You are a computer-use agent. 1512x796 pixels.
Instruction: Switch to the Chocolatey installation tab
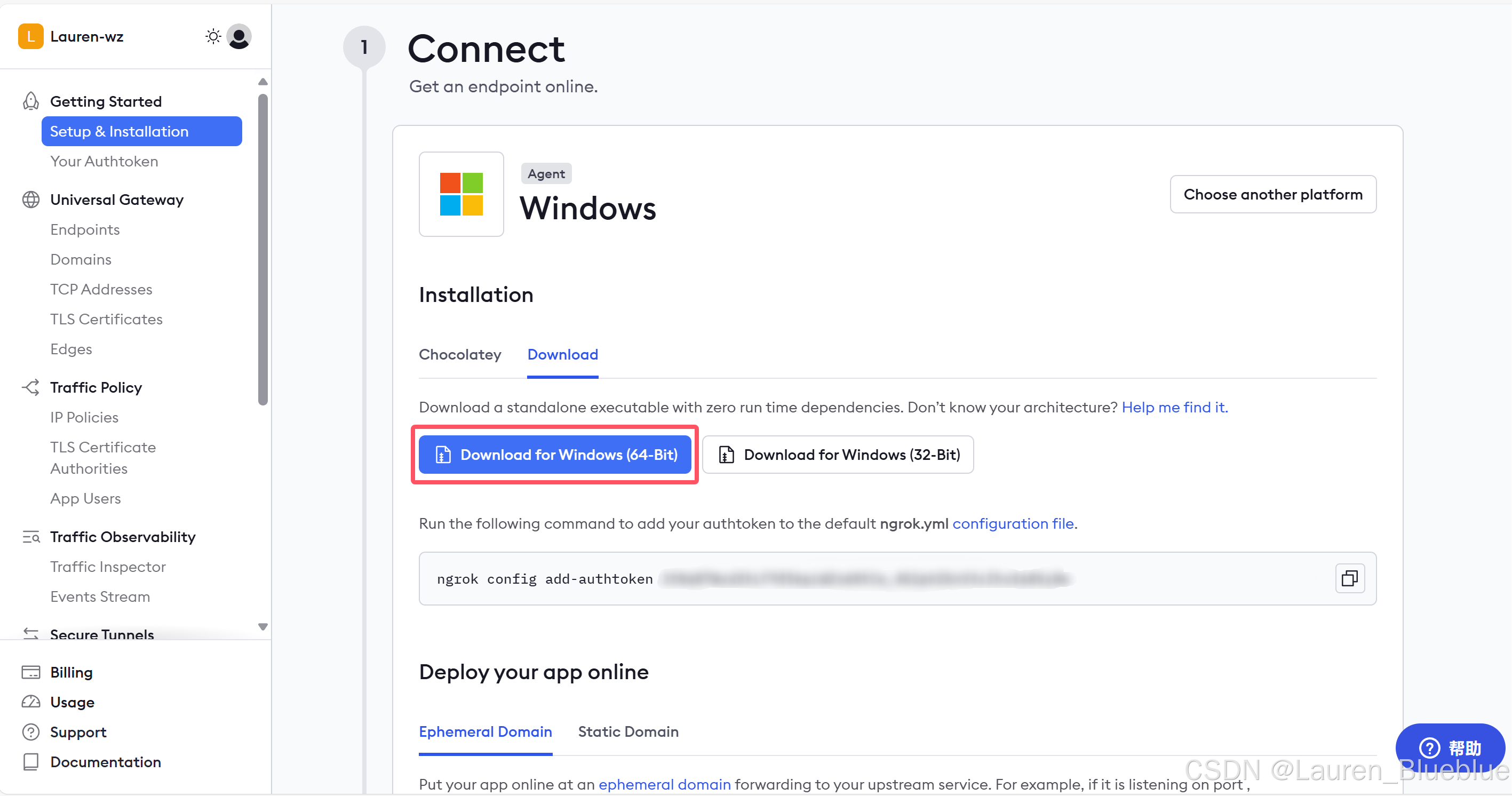pyautogui.click(x=459, y=355)
